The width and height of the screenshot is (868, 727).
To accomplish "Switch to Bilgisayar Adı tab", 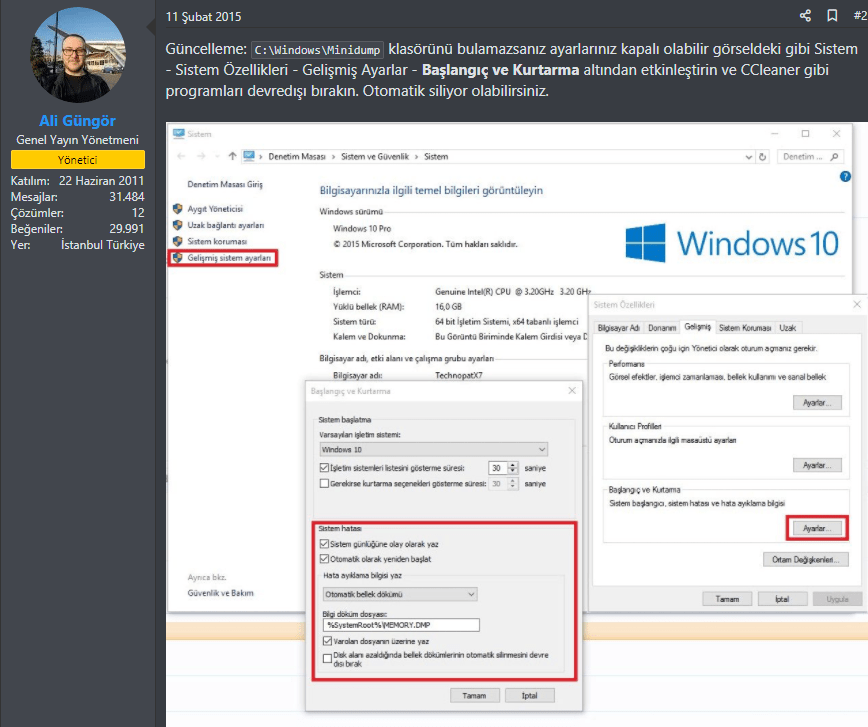I will 618,328.
